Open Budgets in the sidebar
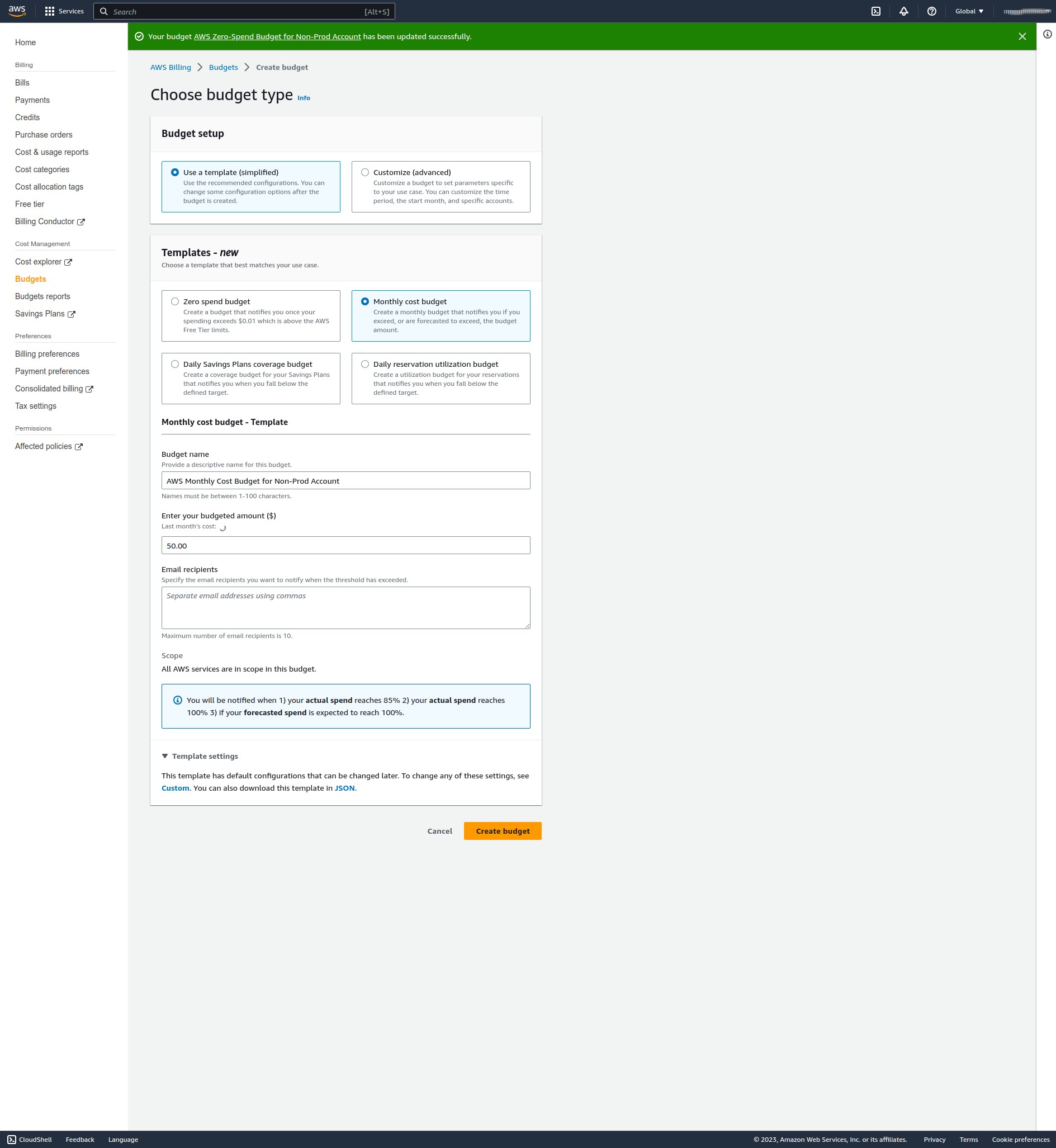 pyautogui.click(x=30, y=279)
